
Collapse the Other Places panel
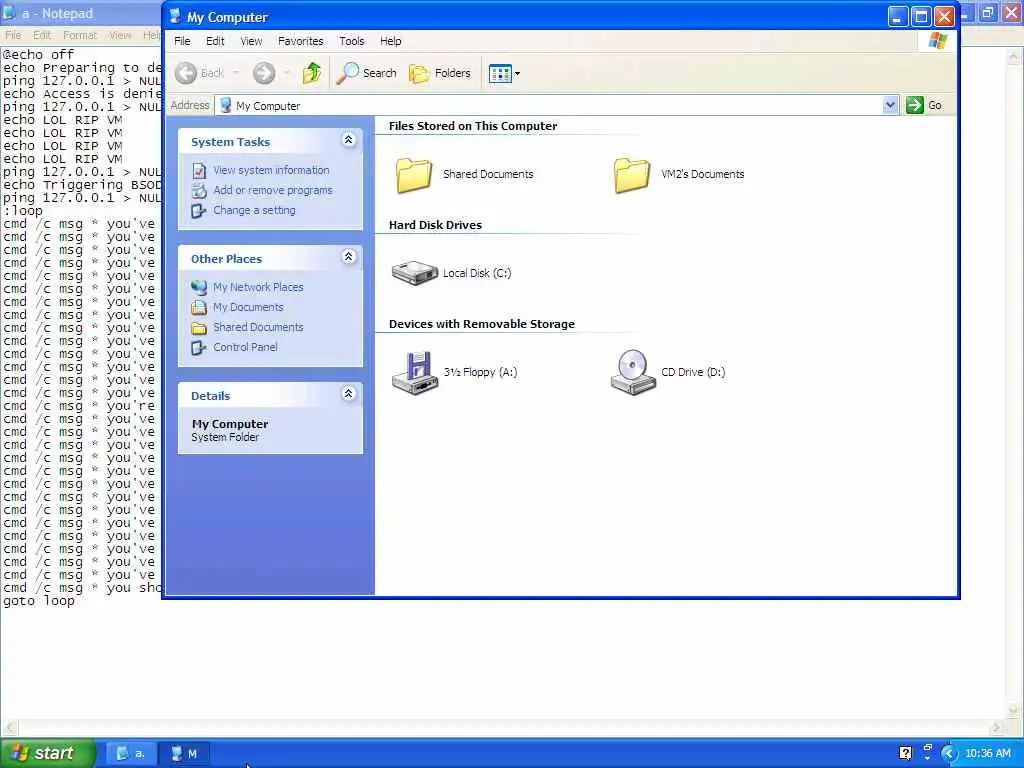[348, 257]
